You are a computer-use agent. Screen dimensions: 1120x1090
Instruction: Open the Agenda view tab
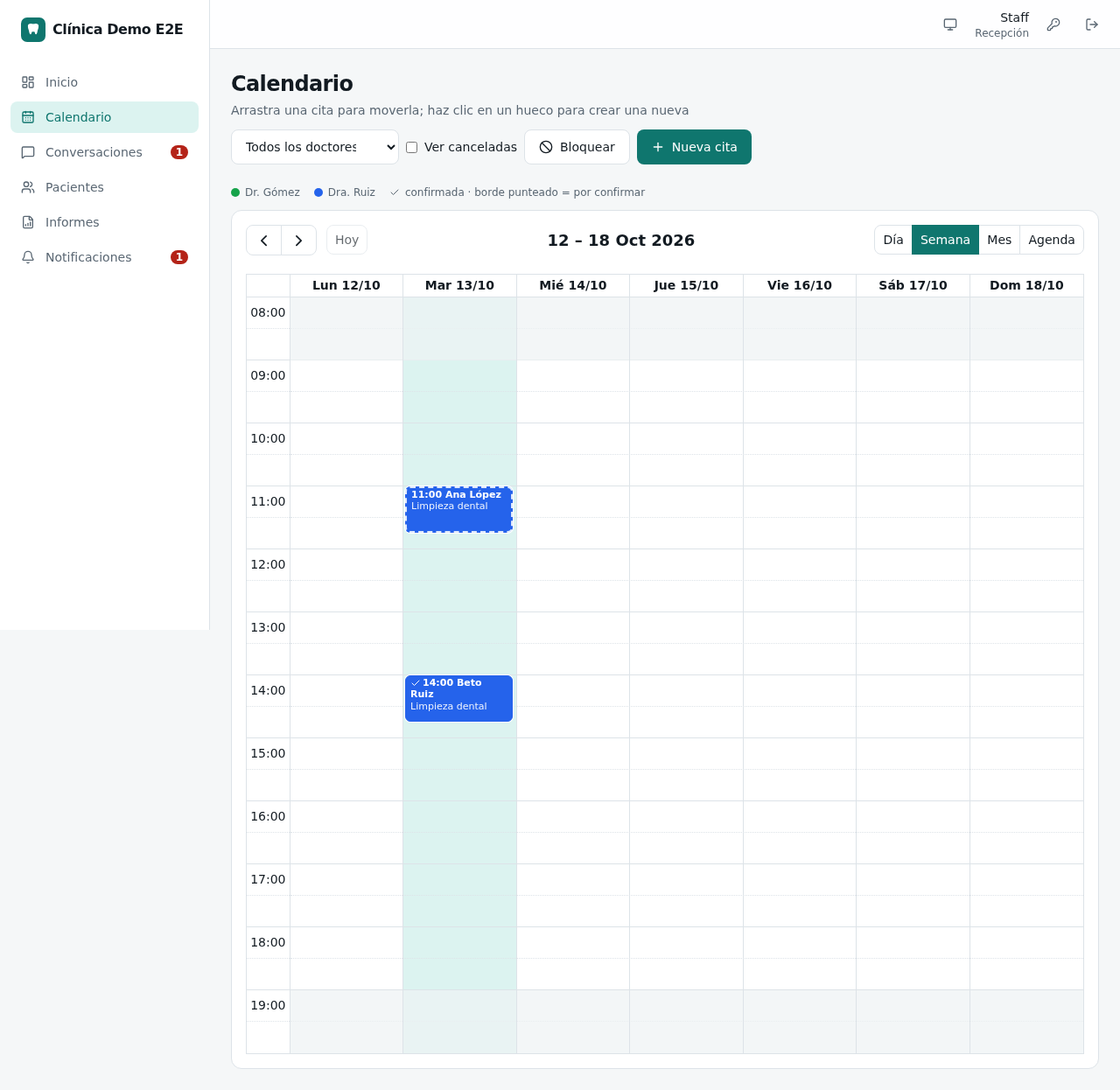tap(1052, 240)
